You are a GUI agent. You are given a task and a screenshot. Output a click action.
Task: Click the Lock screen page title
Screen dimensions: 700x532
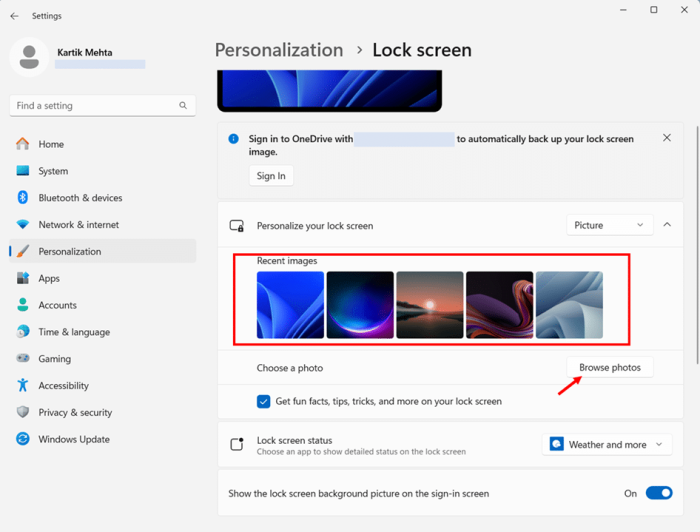coord(422,50)
